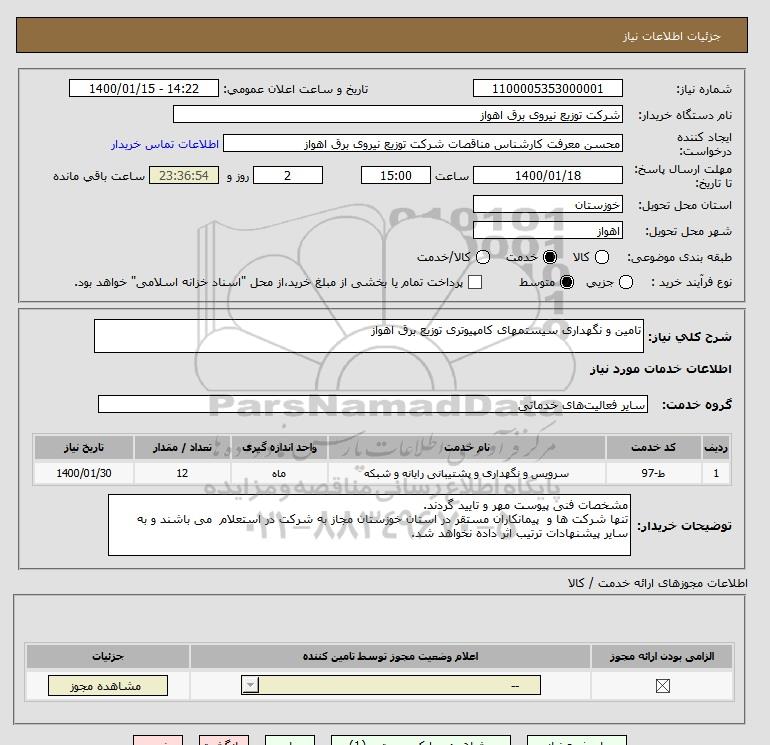Click the طبقه بندی موضوعی label

(680, 257)
